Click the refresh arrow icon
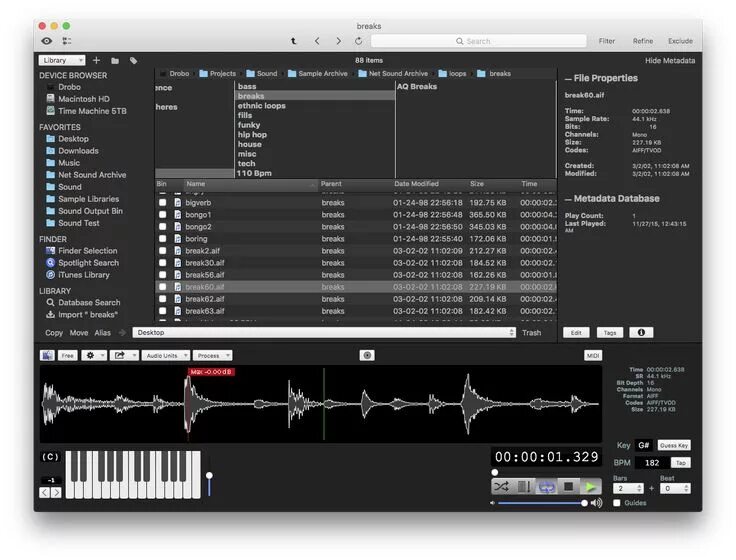 359,41
